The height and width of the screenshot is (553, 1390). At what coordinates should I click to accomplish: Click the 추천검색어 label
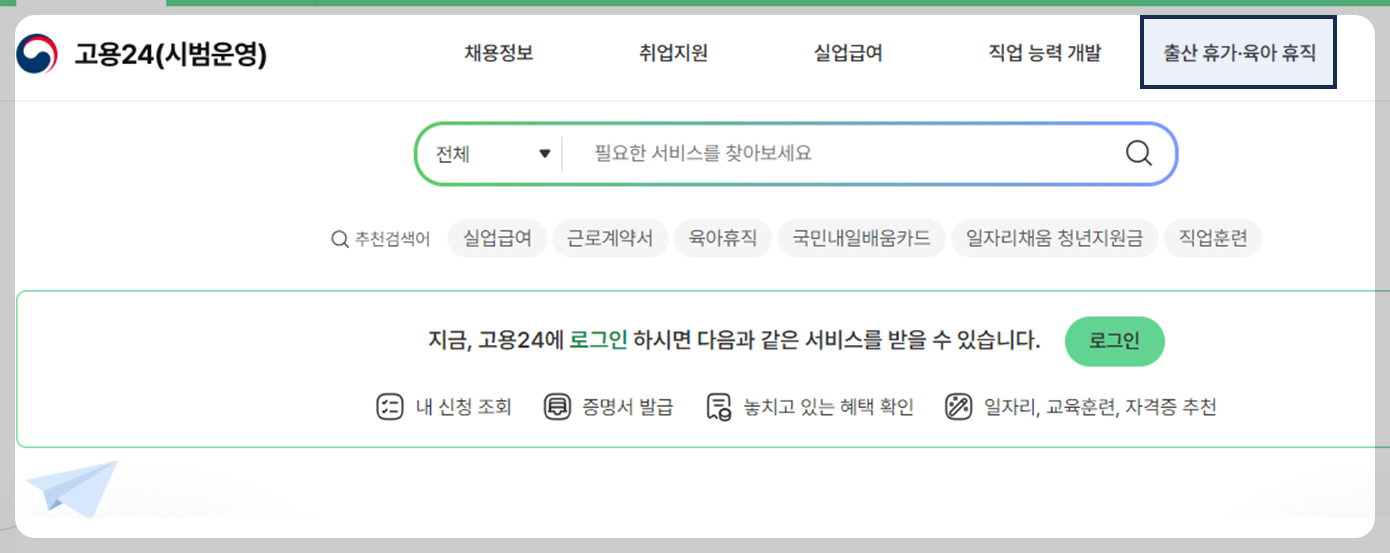pos(392,240)
